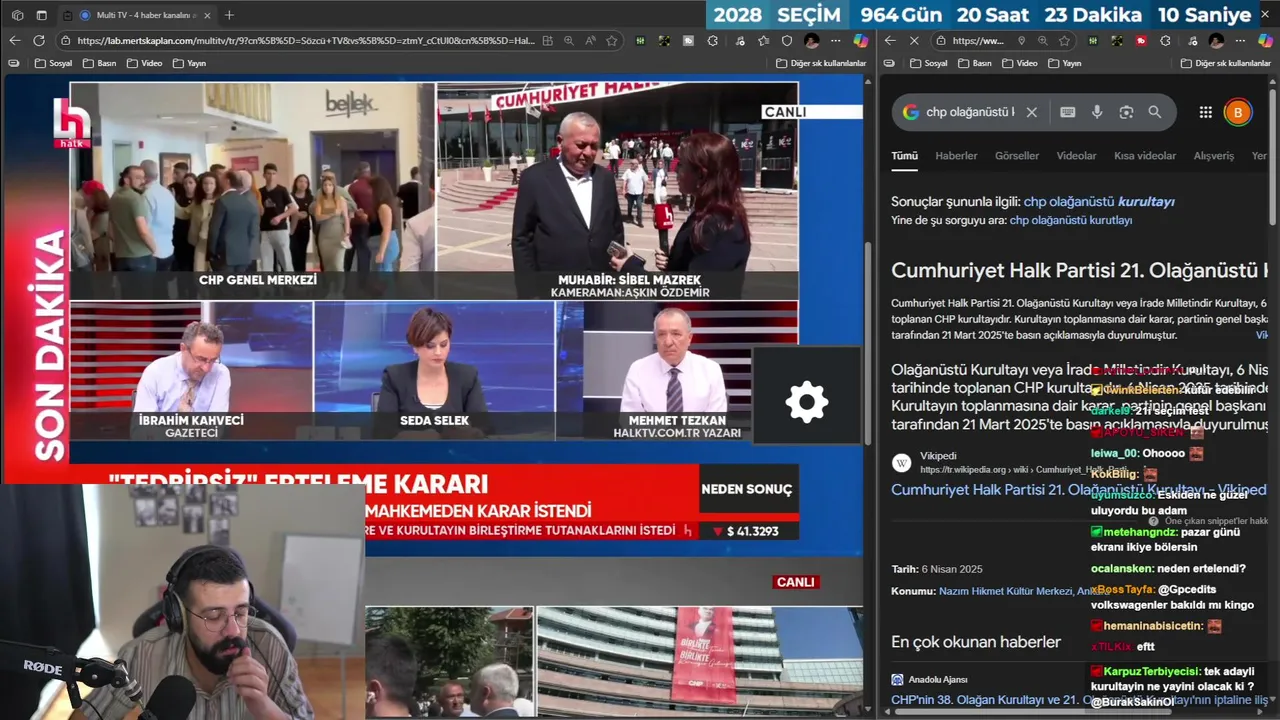The image size is (1280, 720).
Task: Open browser essentials shield icon in left browser
Action: 787,41
